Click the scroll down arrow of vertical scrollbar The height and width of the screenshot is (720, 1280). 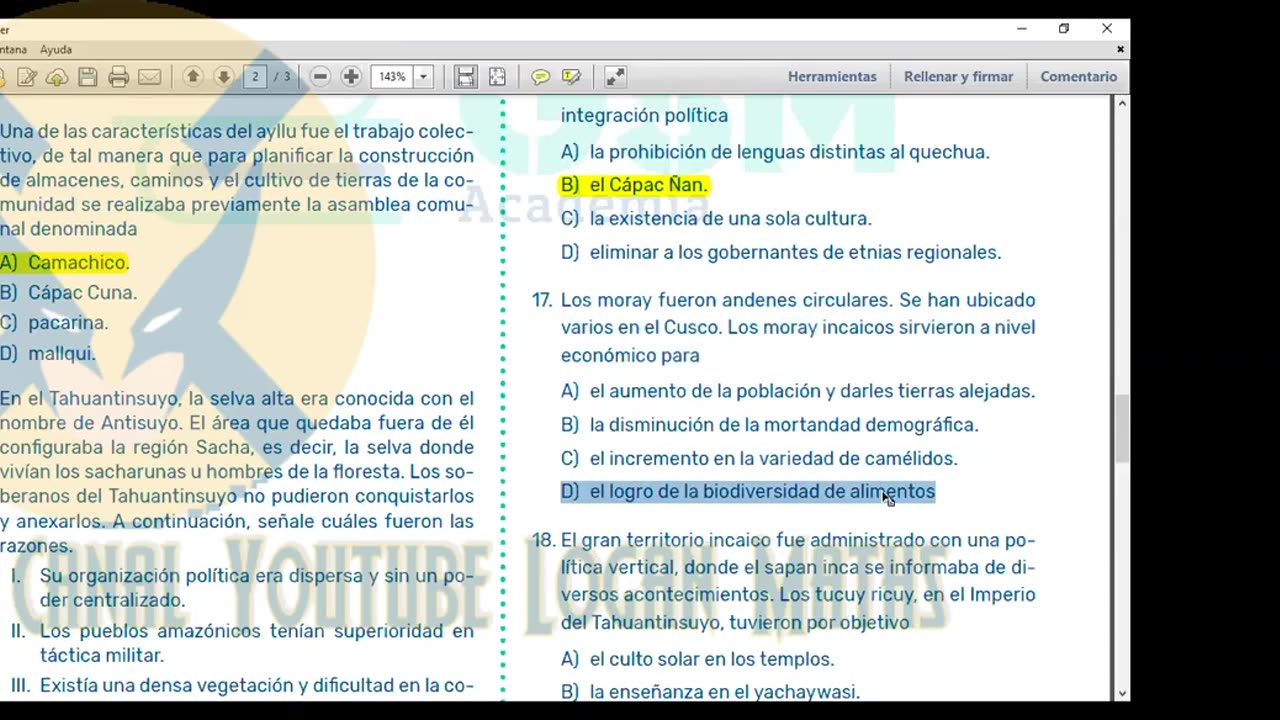point(1122,692)
